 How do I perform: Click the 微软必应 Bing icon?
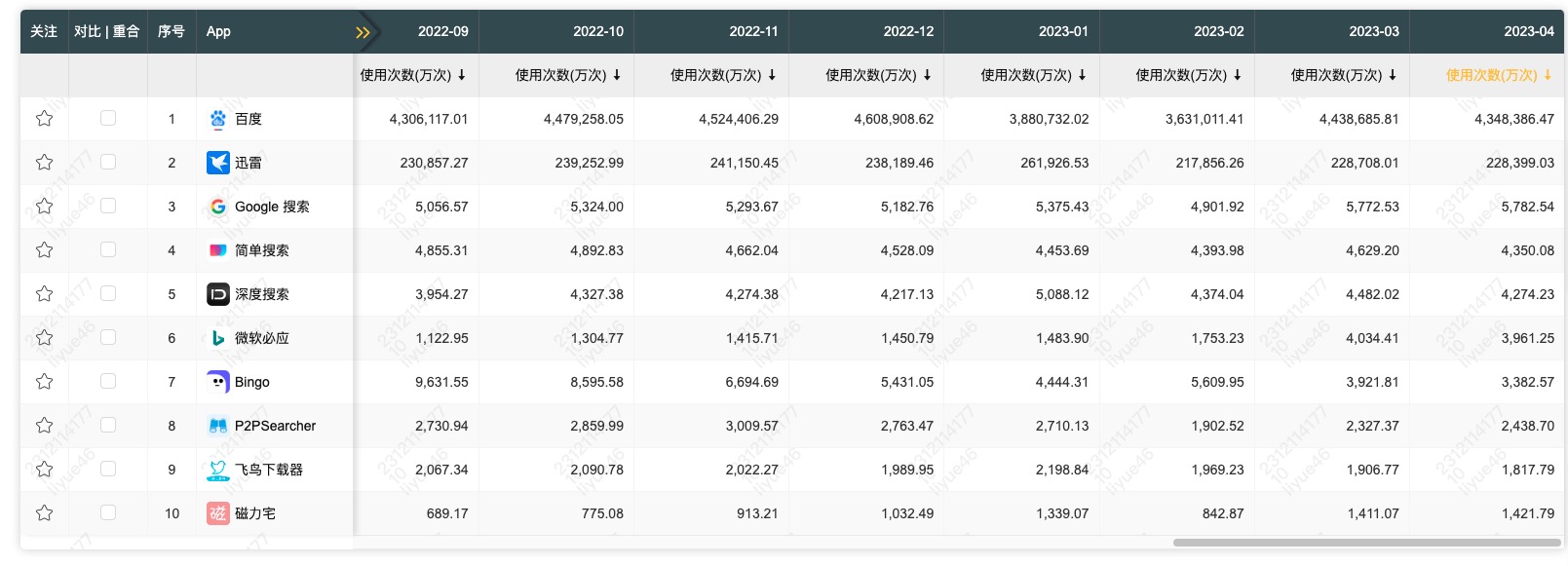pos(218,338)
